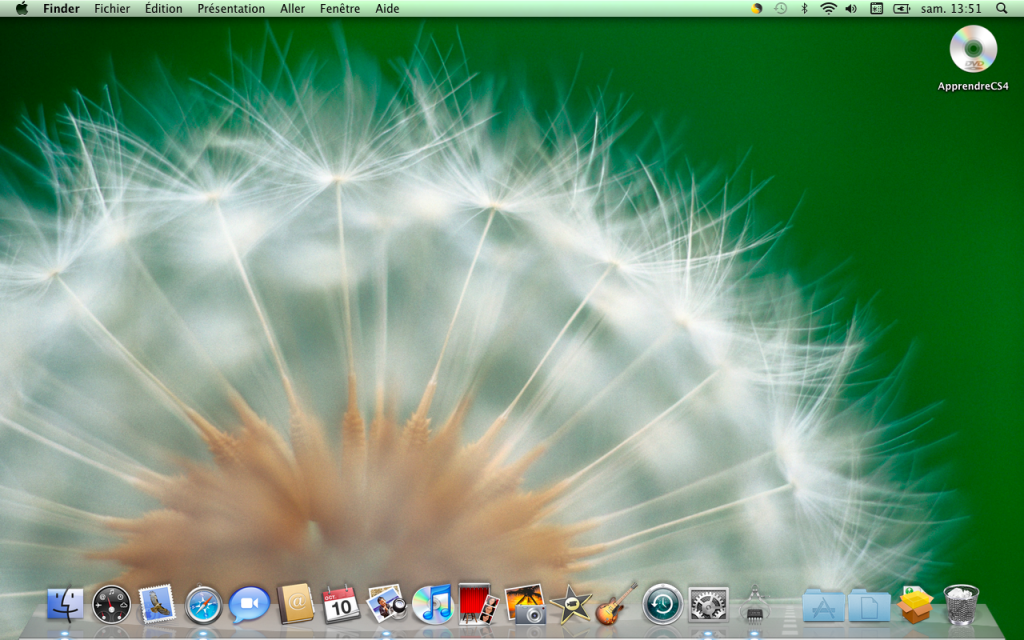Image resolution: width=1024 pixels, height=640 pixels.
Task: Open Spotlight search magnifier
Action: point(1002,8)
